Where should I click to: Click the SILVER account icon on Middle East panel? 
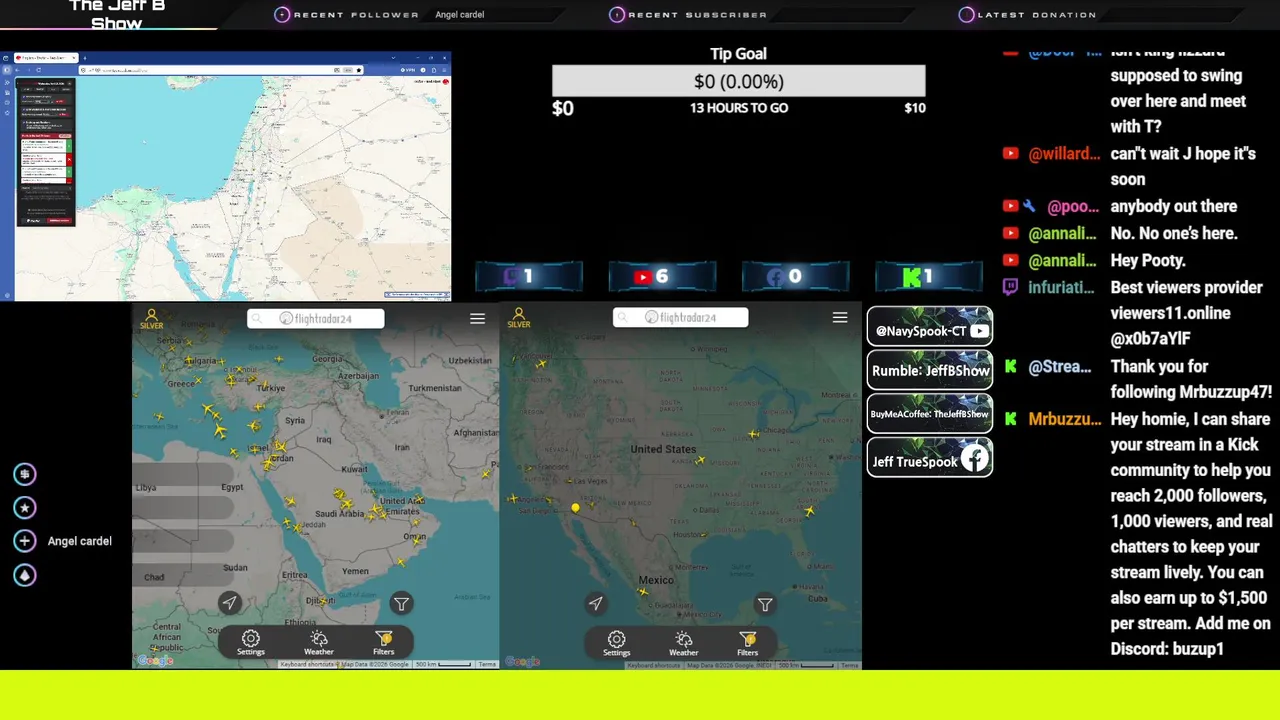(152, 319)
